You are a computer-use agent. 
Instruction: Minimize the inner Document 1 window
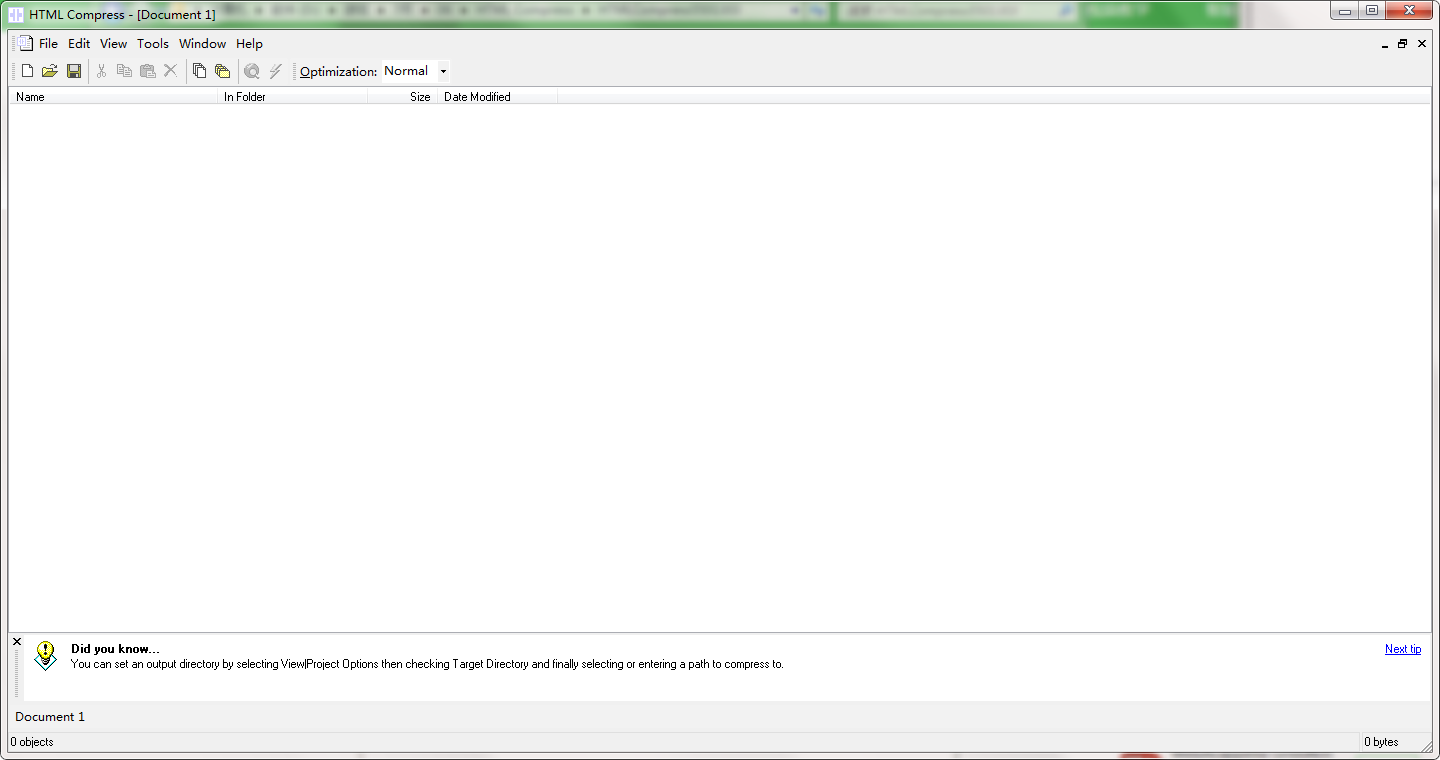coord(1384,44)
